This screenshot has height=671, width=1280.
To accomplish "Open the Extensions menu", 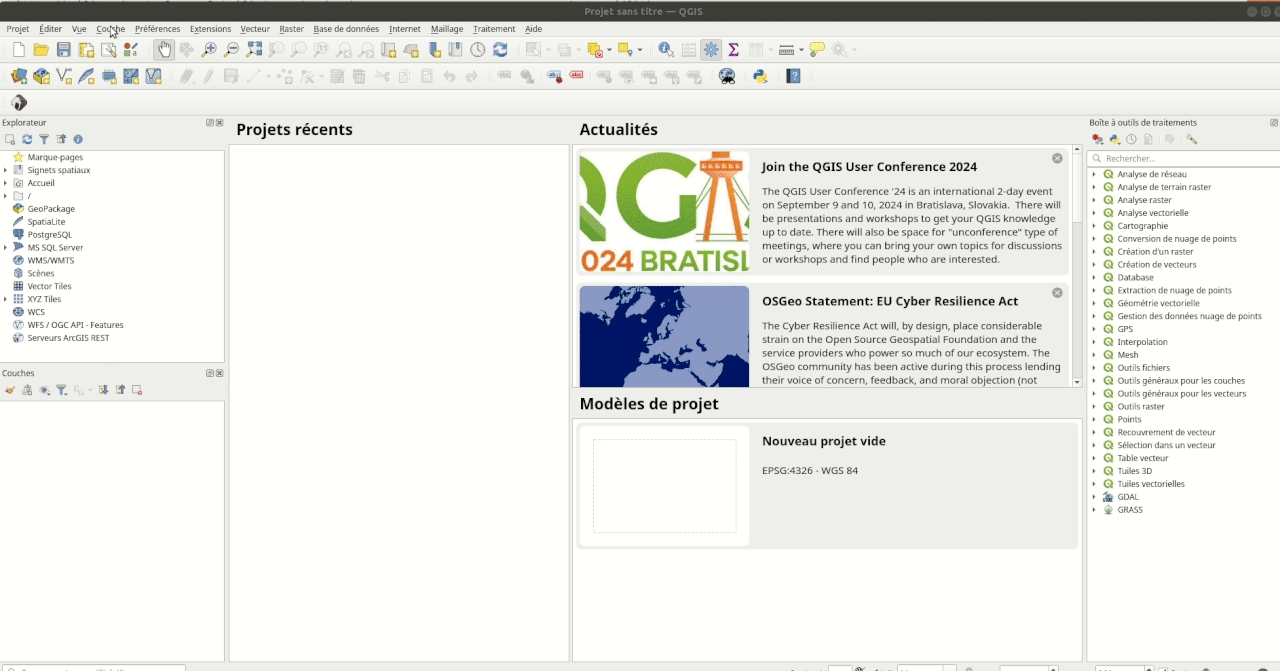I will [x=210, y=29].
